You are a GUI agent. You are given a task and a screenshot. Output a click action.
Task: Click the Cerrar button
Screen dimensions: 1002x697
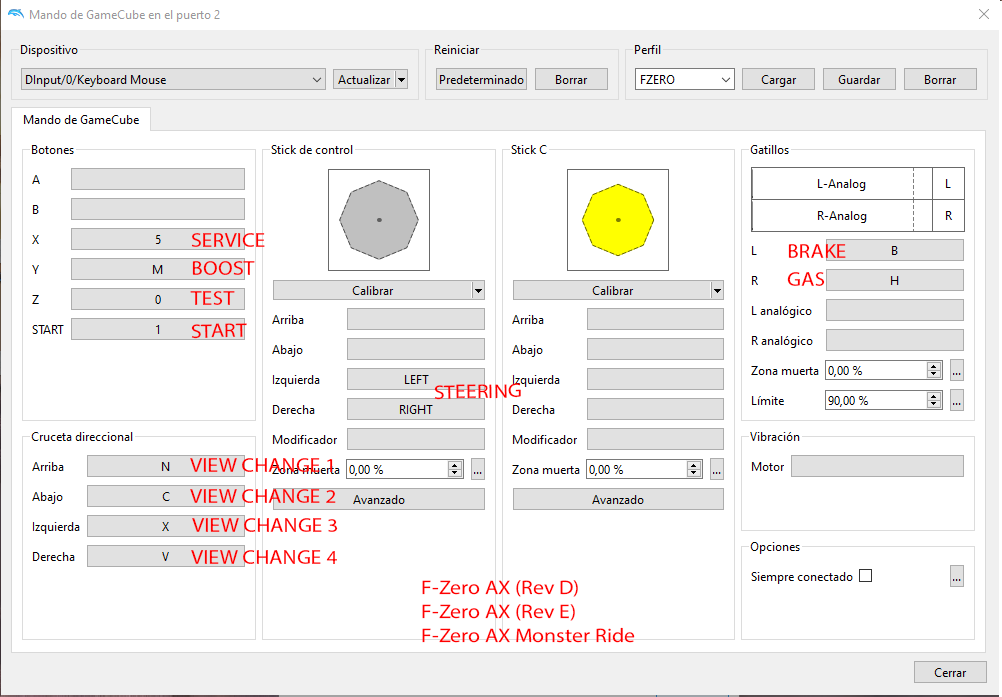pos(950,672)
